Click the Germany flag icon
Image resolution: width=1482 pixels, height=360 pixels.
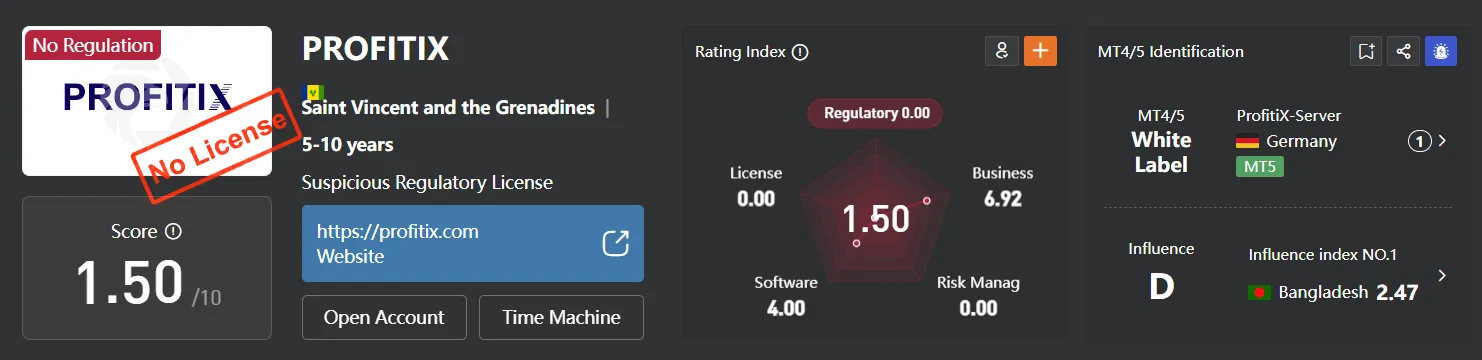pyautogui.click(x=1247, y=141)
